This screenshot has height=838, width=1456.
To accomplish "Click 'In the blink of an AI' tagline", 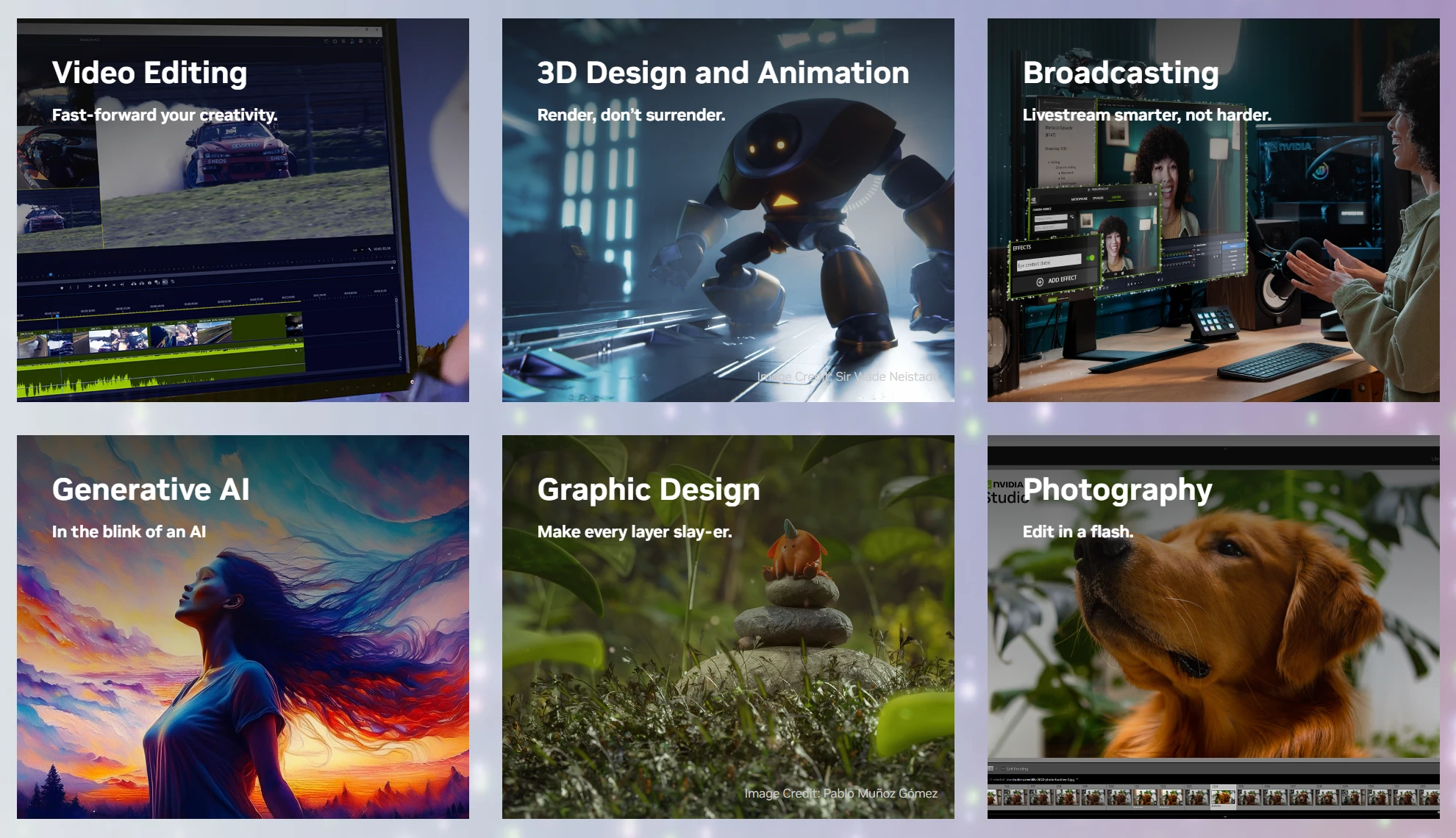I will coord(129,531).
